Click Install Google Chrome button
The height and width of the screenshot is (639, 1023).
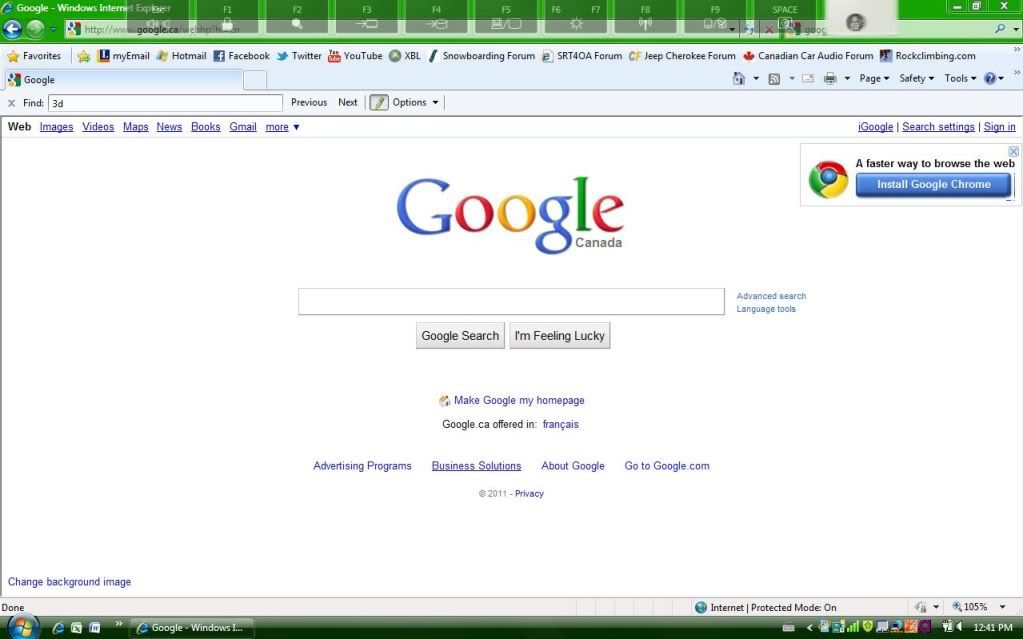click(934, 185)
